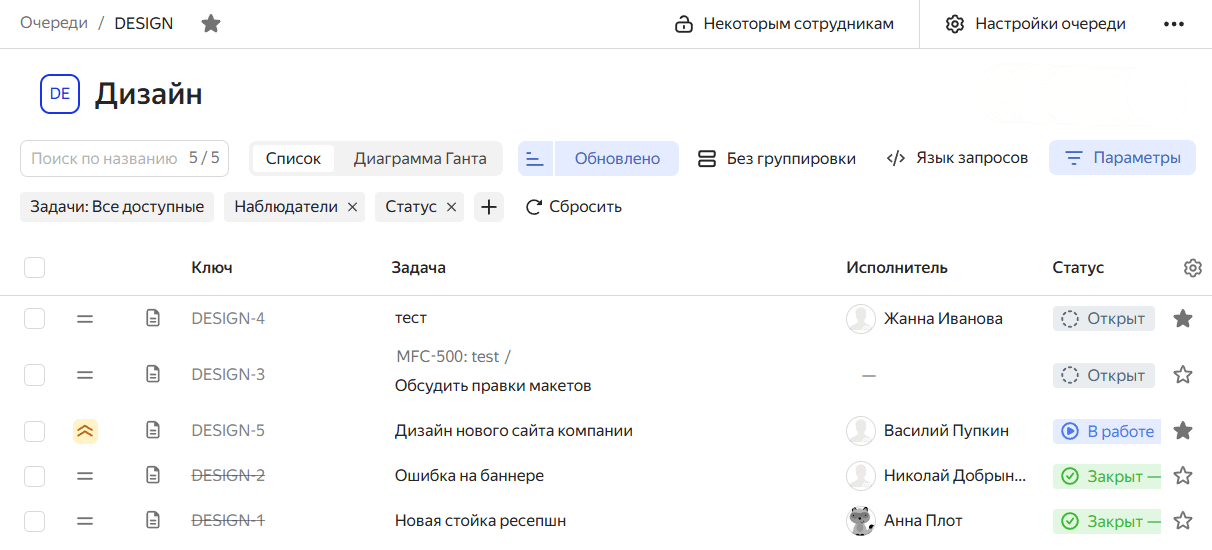Click the high priority icon on DESIGN-5
1212x550 pixels.
(x=85, y=431)
